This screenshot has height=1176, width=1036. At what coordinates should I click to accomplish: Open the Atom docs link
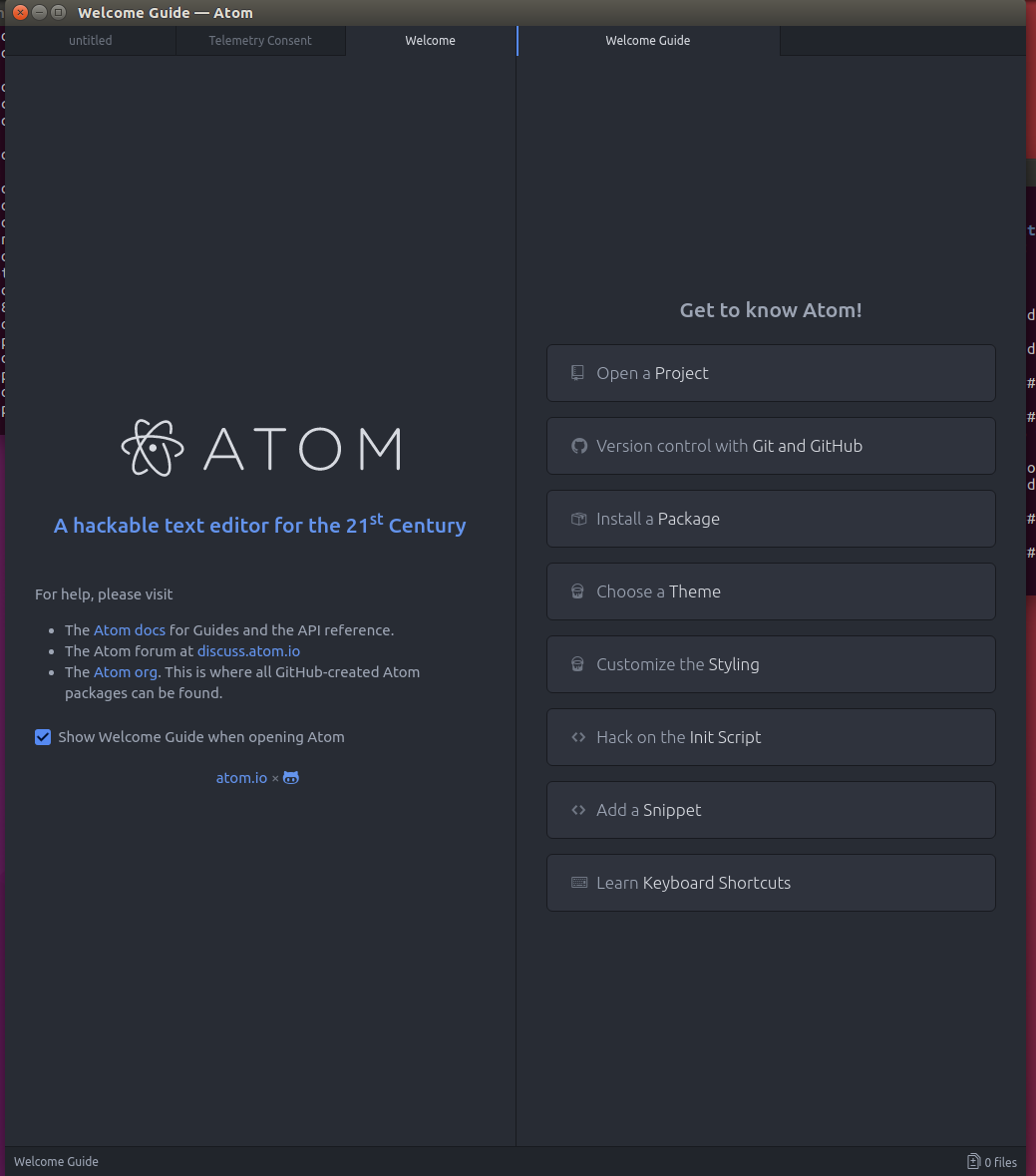coord(129,630)
